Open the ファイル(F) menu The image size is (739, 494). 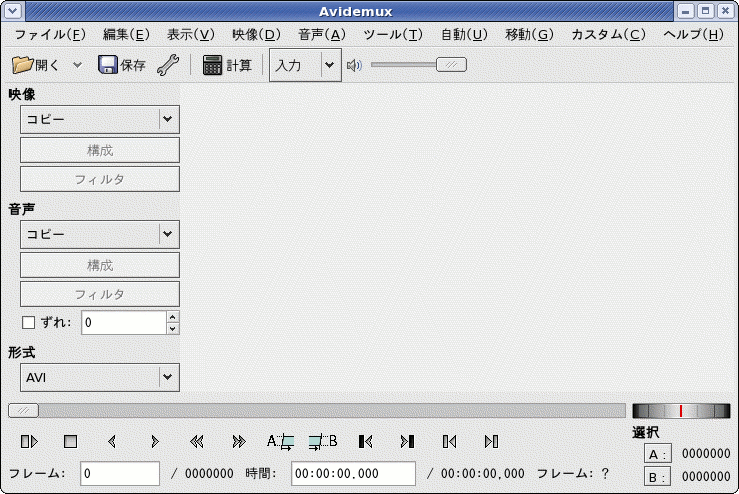tap(50, 34)
